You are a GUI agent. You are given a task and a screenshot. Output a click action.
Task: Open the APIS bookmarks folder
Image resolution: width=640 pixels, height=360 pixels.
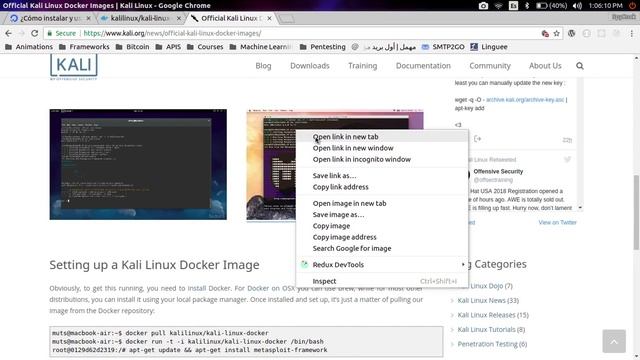coord(168,47)
